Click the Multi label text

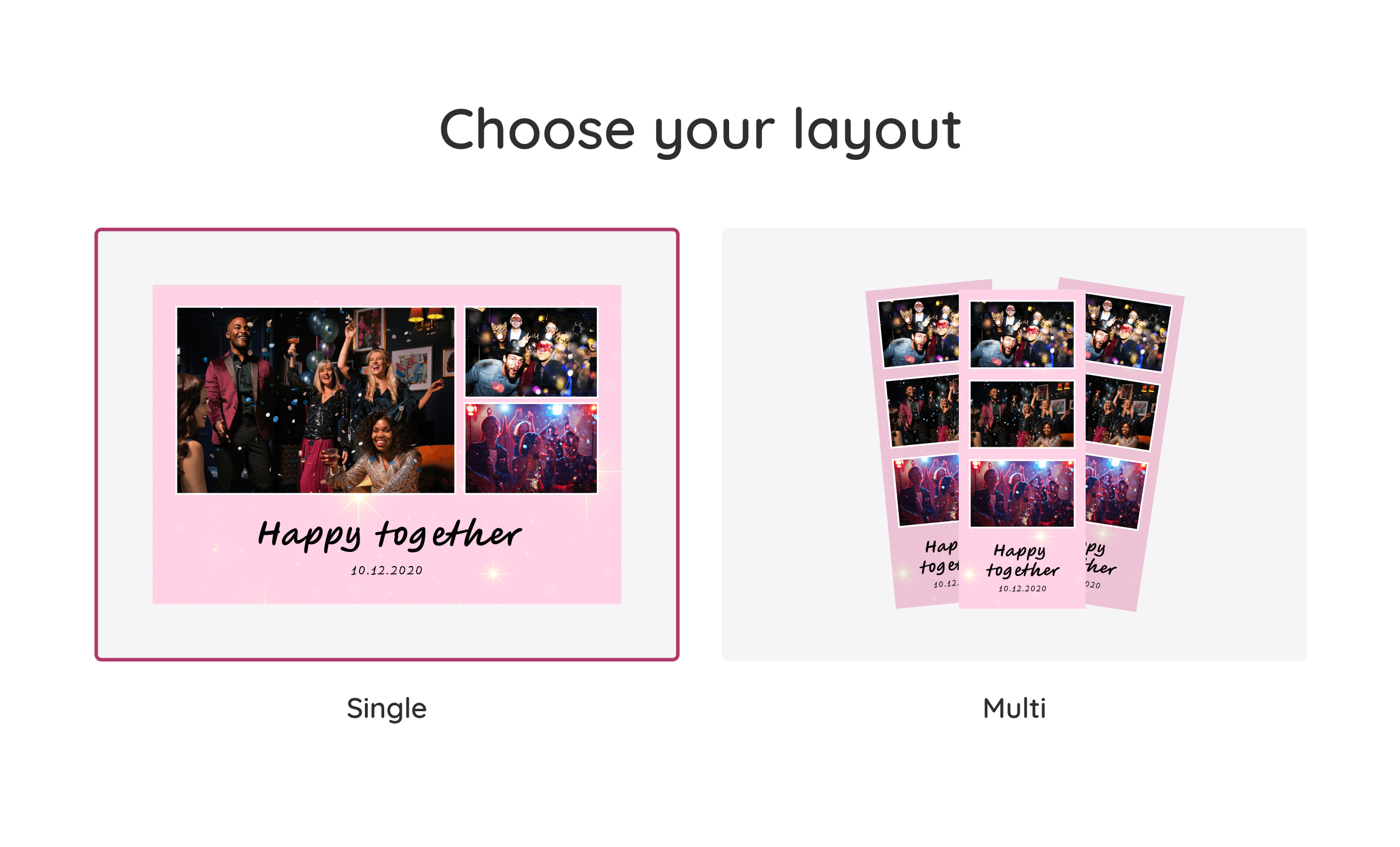[1014, 708]
